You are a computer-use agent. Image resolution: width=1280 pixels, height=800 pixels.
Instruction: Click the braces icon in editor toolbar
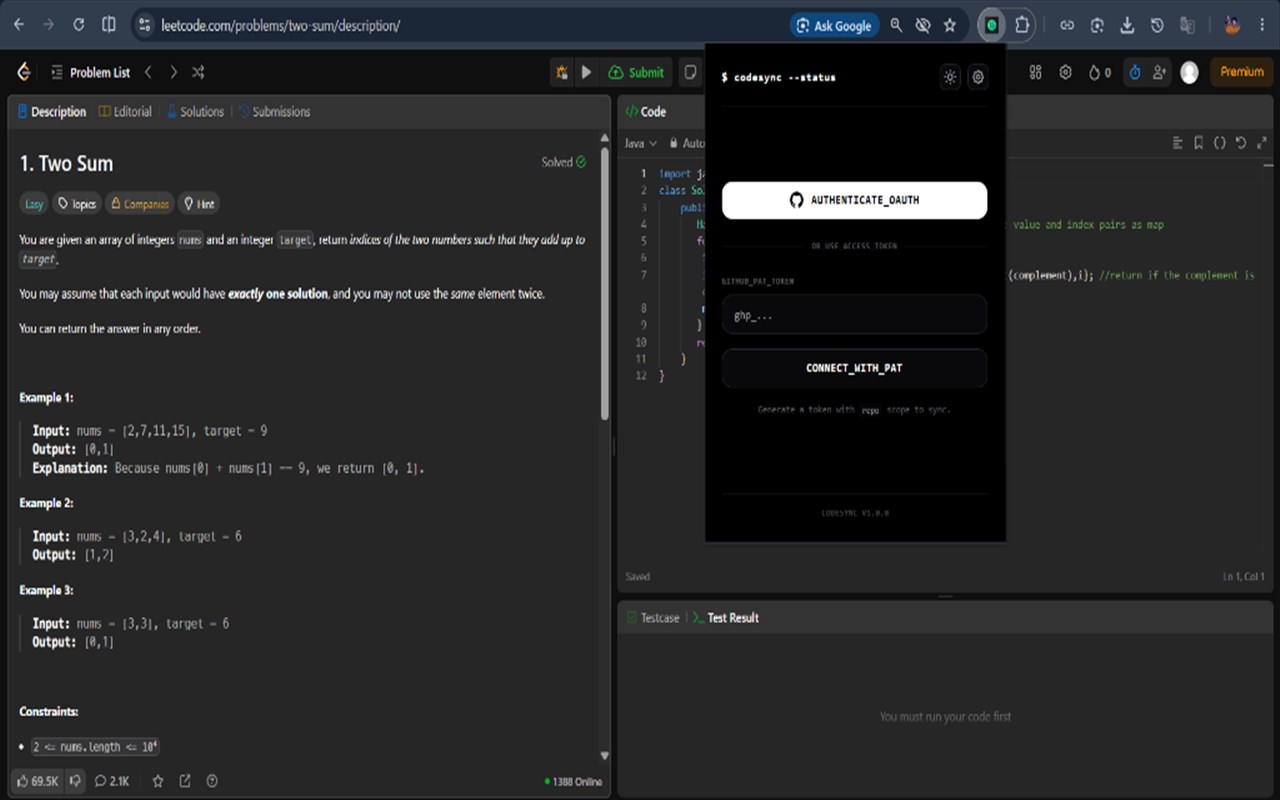[x=1219, y=143]
